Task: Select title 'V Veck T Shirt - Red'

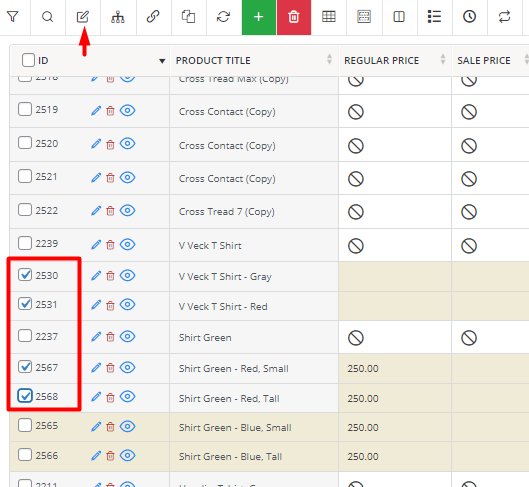Action: pyautogui.click(x=223, y=307)
